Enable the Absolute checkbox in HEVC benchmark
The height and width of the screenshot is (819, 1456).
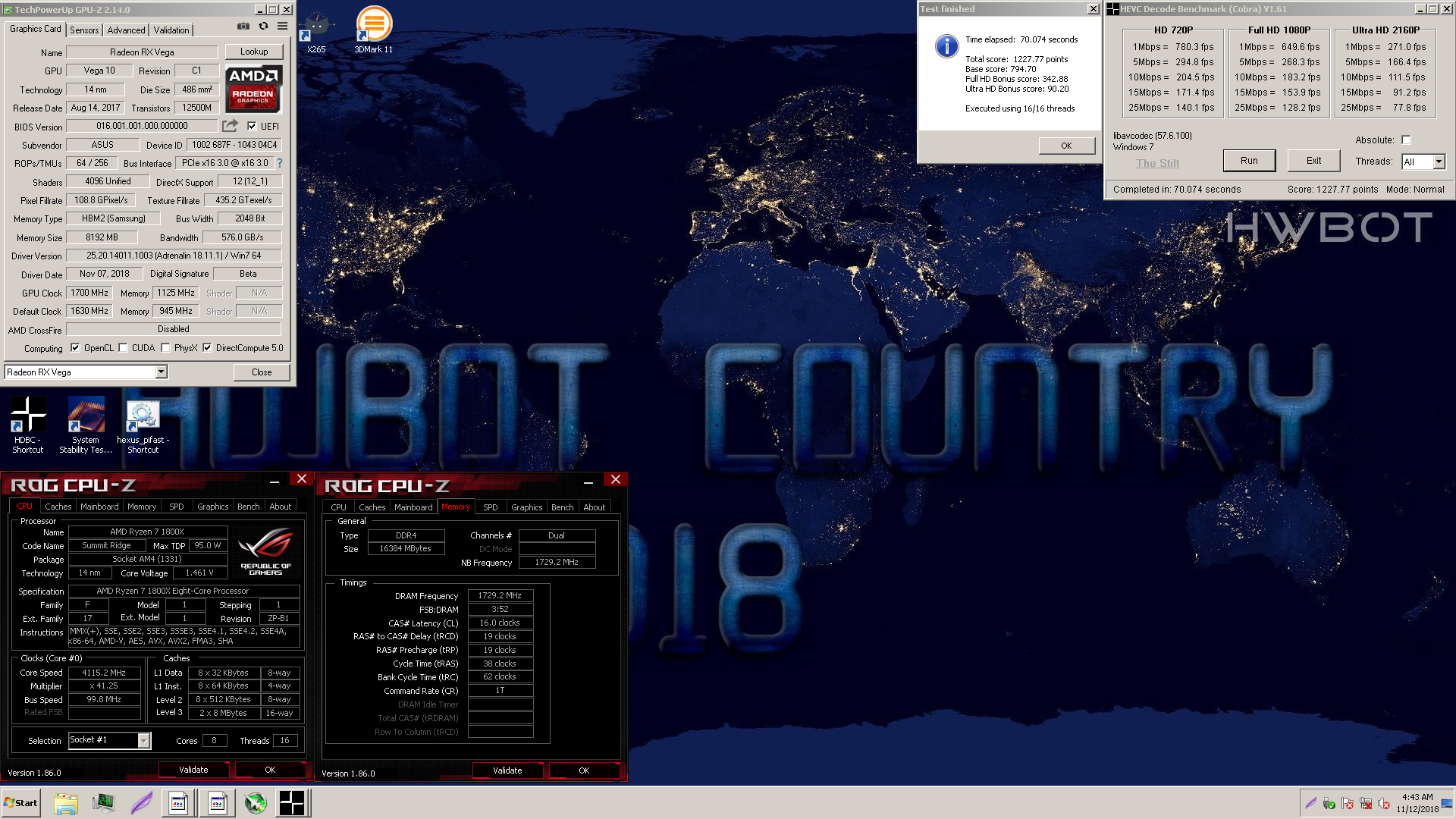coord(1406,140)
